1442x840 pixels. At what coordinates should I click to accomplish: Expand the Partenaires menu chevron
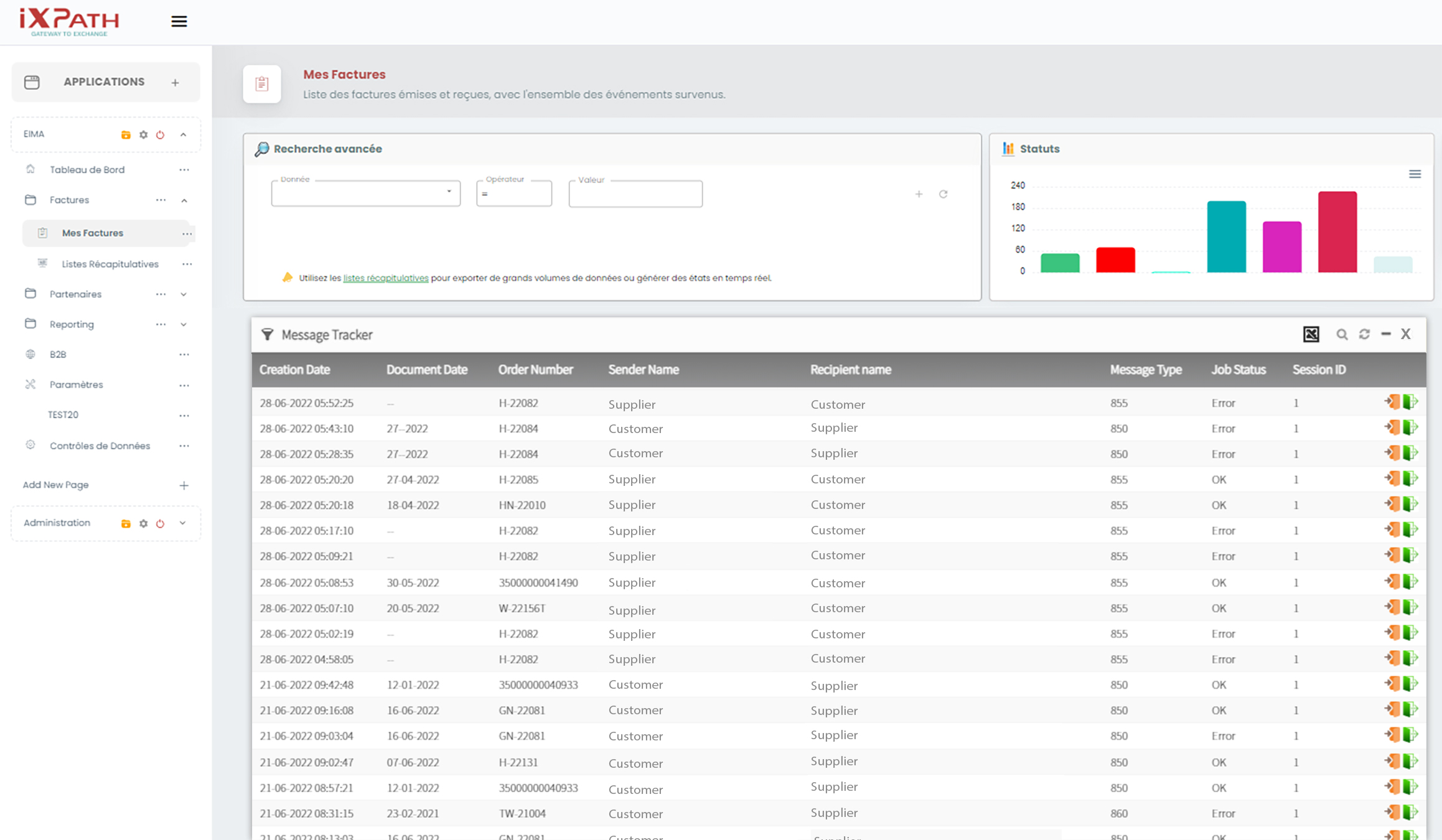tap(184, 294)
